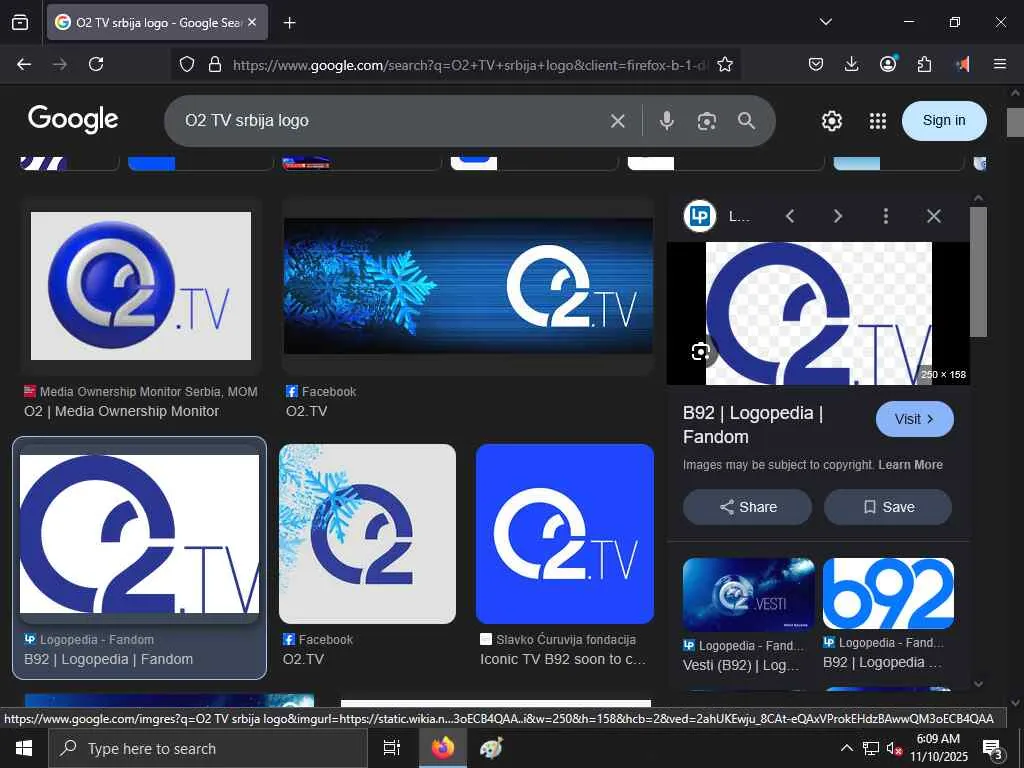
Task: Open Logopedia source icon in preview
Action: pyautogui.click(x=699, y=216)
